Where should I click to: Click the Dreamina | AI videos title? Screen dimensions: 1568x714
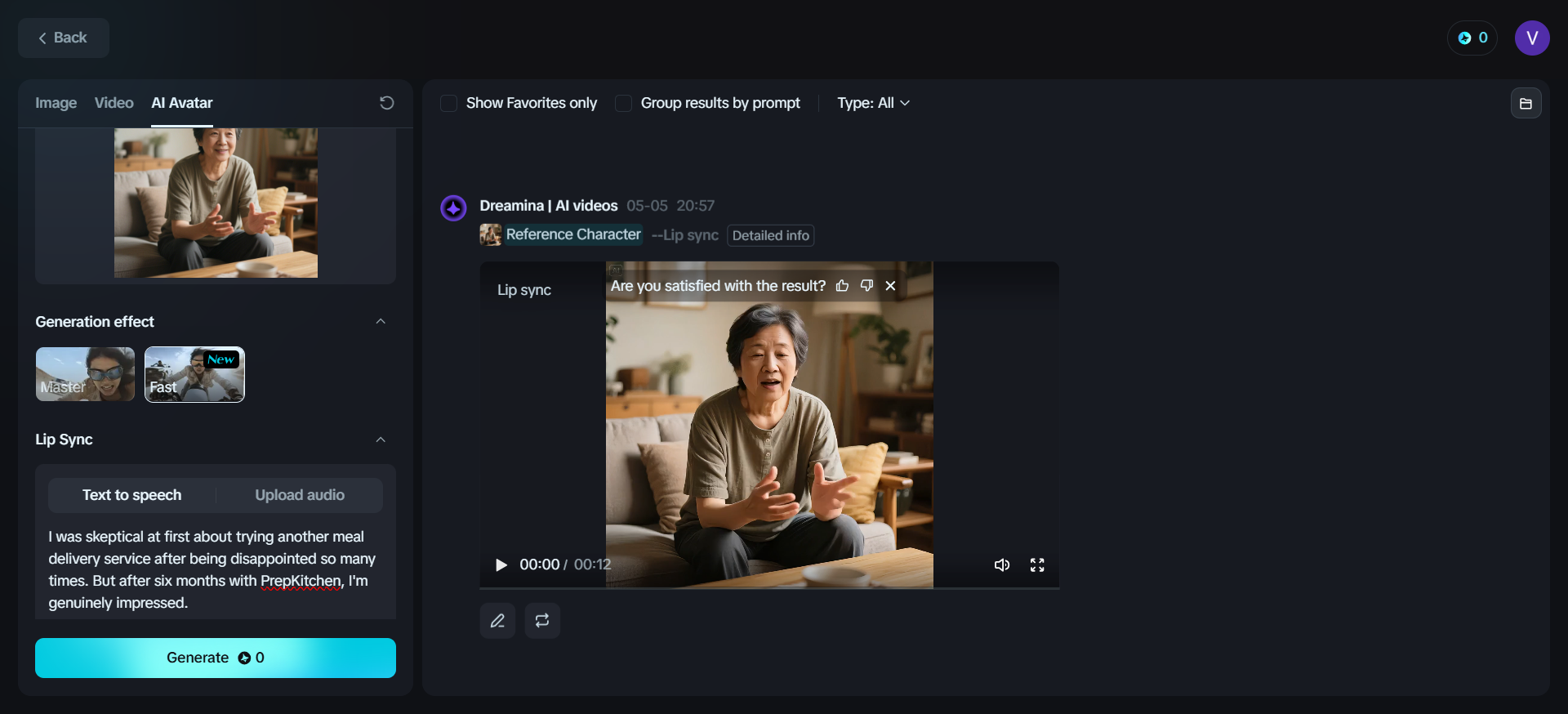coord(549,206)
